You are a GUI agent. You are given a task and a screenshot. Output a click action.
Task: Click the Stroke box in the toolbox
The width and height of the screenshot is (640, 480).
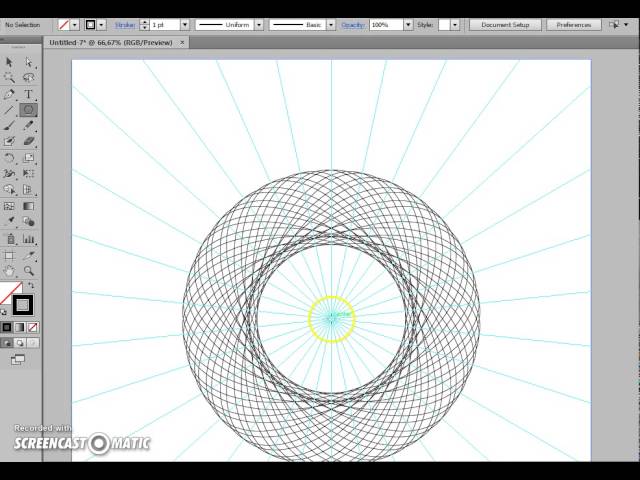click(x=23, y=304)
